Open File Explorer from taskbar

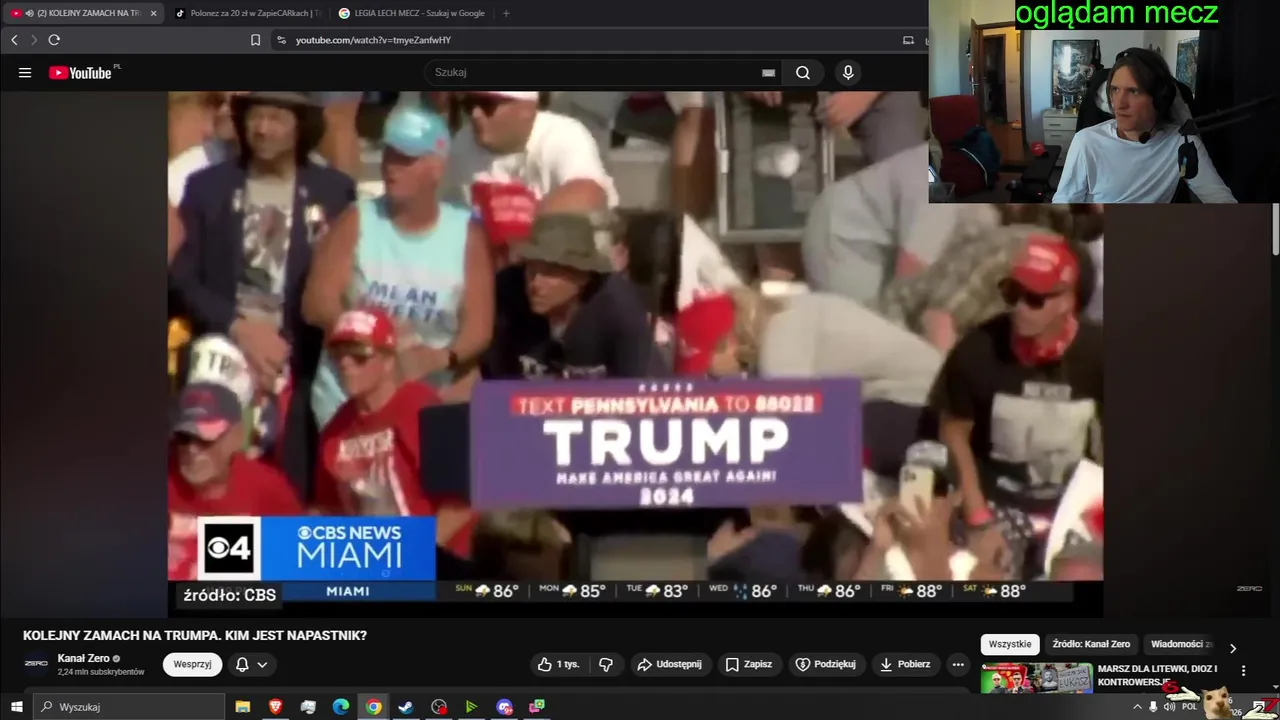pos(242,707)
